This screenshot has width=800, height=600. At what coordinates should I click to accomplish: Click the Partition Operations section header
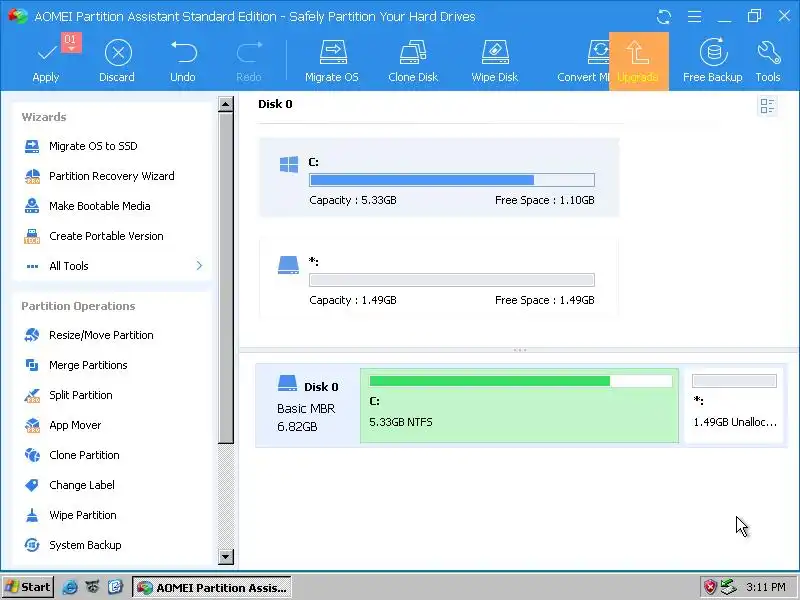coord(78,306)
